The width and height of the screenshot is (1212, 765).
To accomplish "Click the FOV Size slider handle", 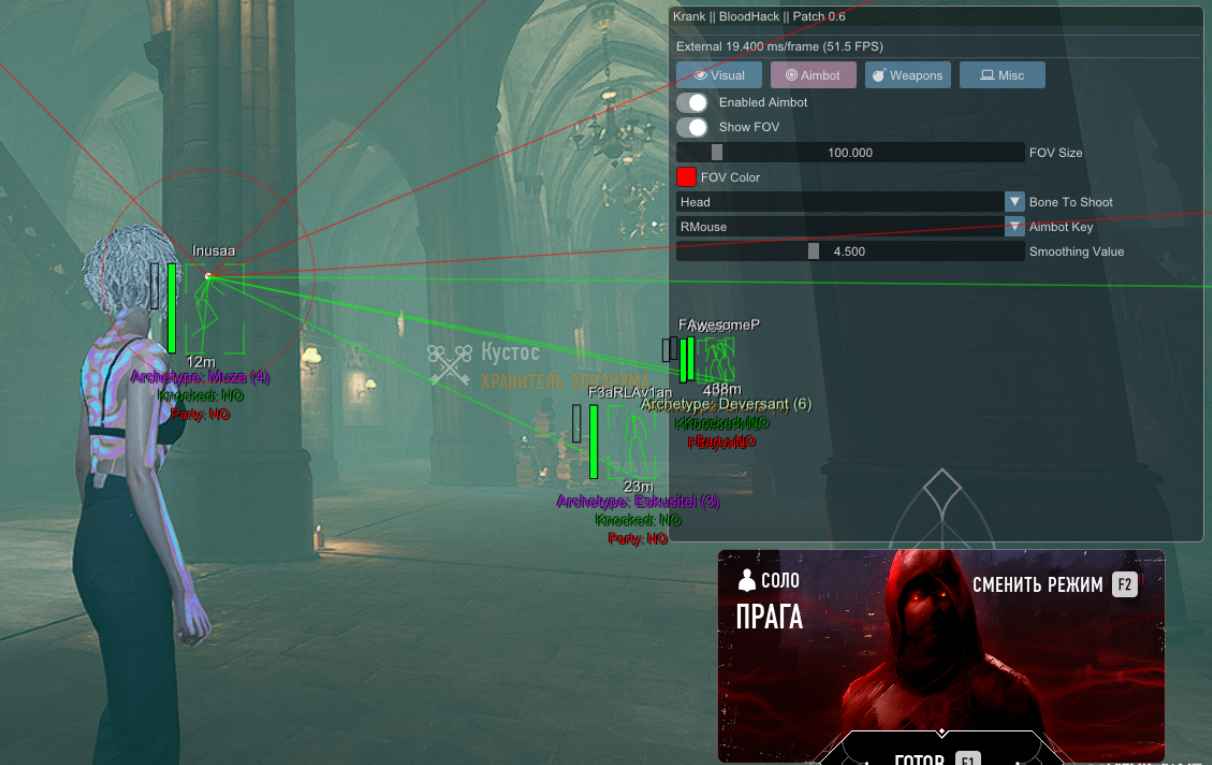I will (x=716, y=151).
